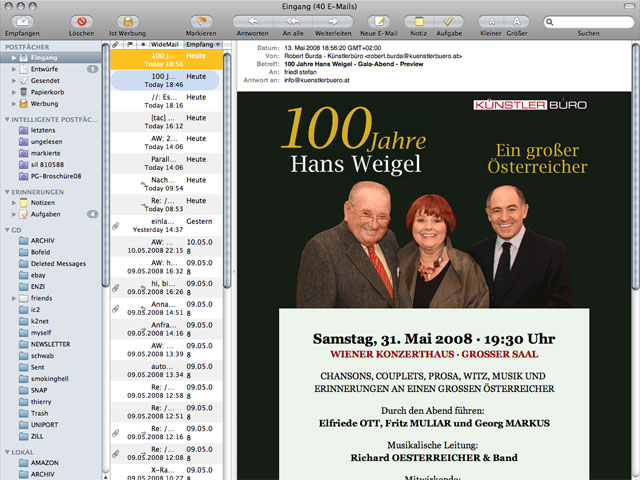The image size is (640, 480).
Task: Open the markierte smart mailbox
Action: 51,153
